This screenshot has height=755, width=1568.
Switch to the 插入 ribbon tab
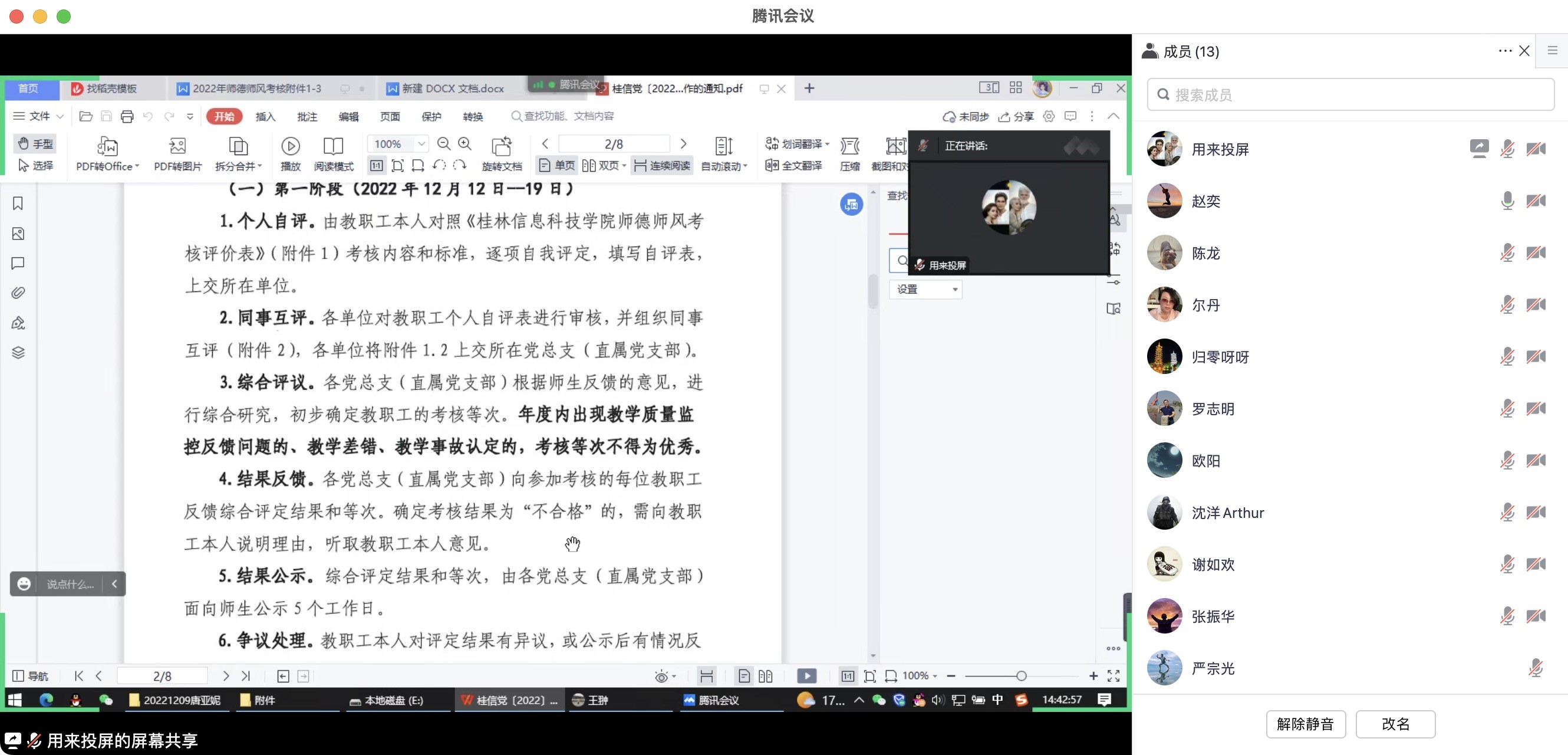click(265, 116)
